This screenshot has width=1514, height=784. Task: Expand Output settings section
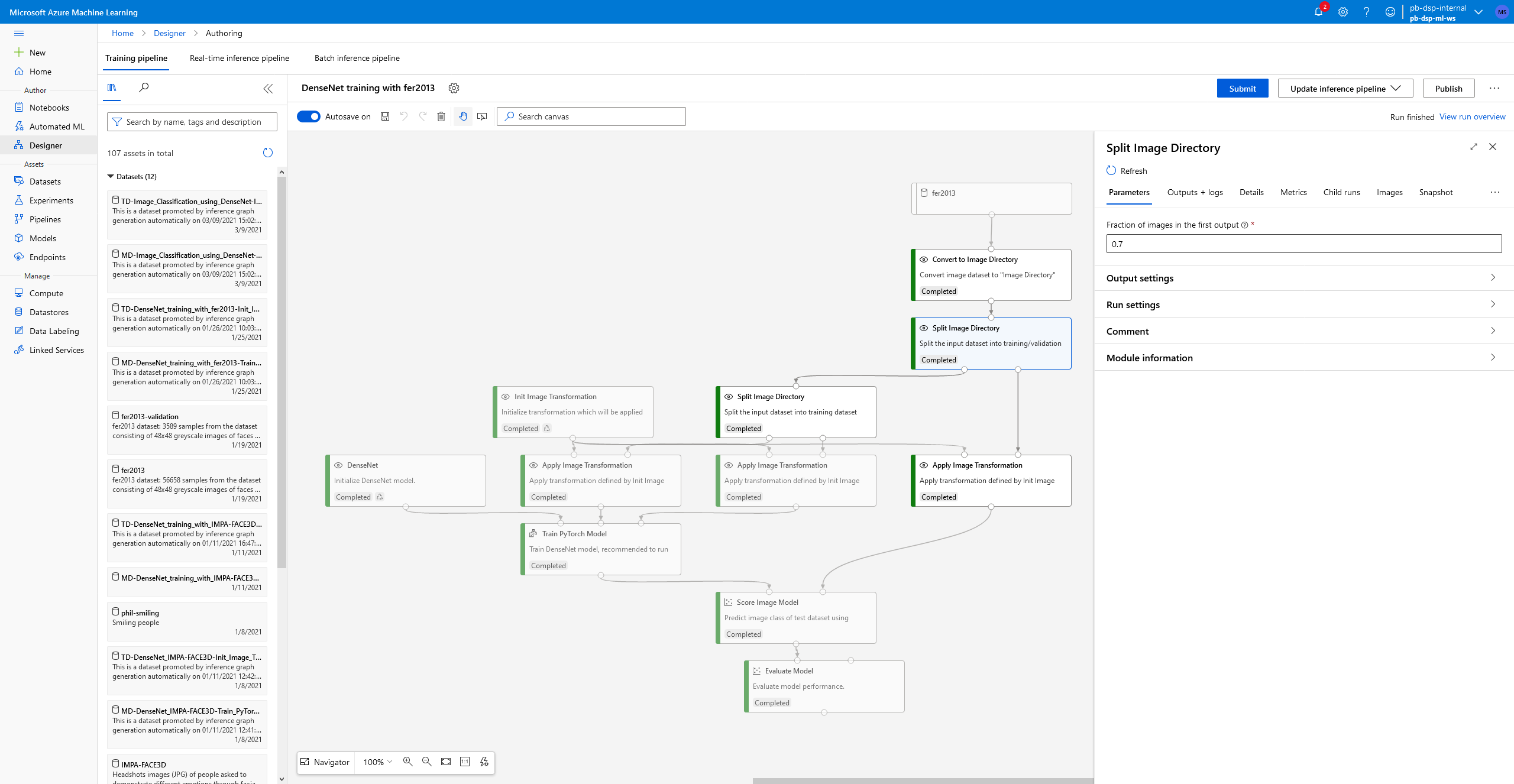(x=1304, y=278)
